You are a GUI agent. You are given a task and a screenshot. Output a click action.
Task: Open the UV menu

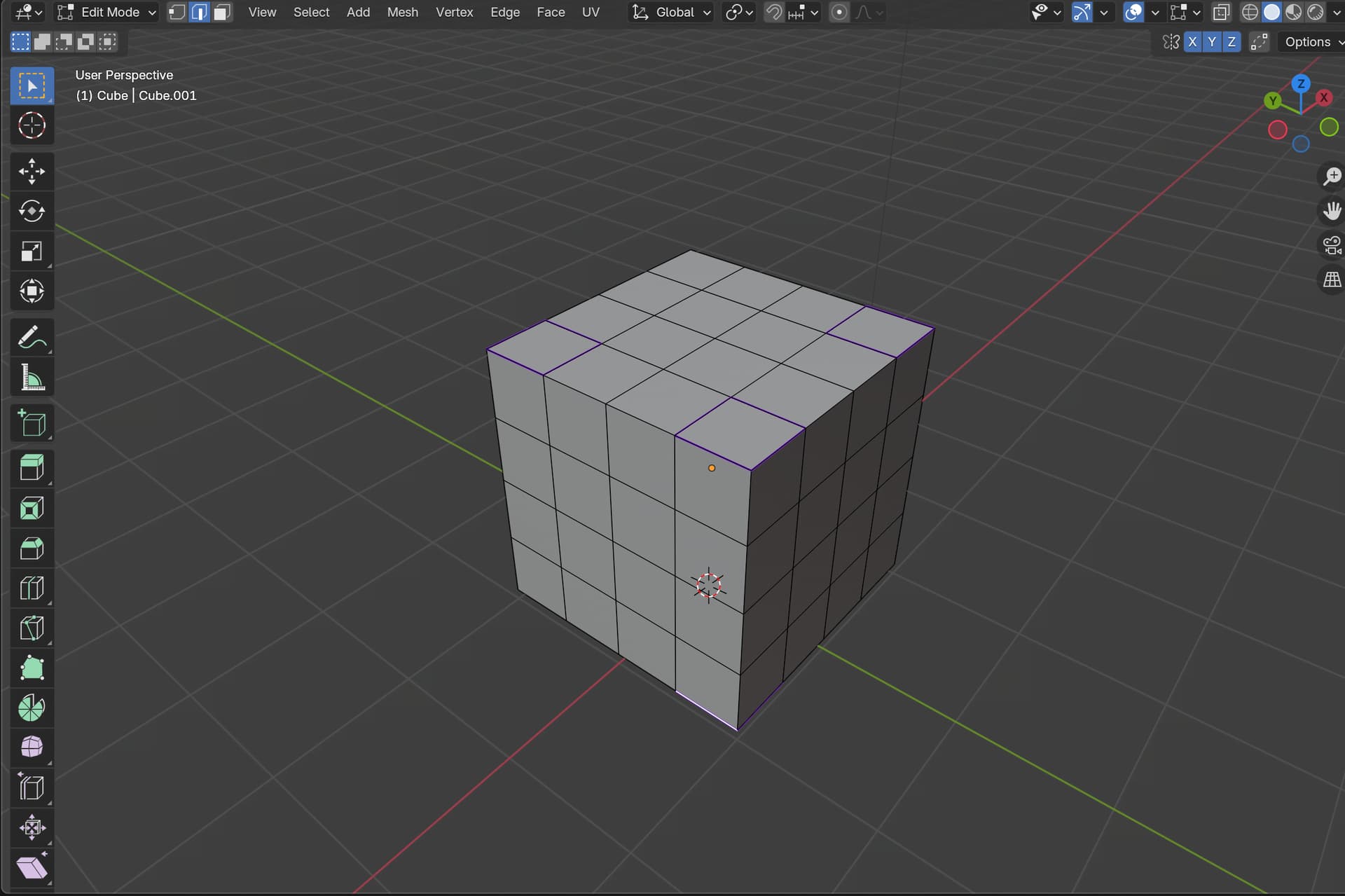point(591,12)
